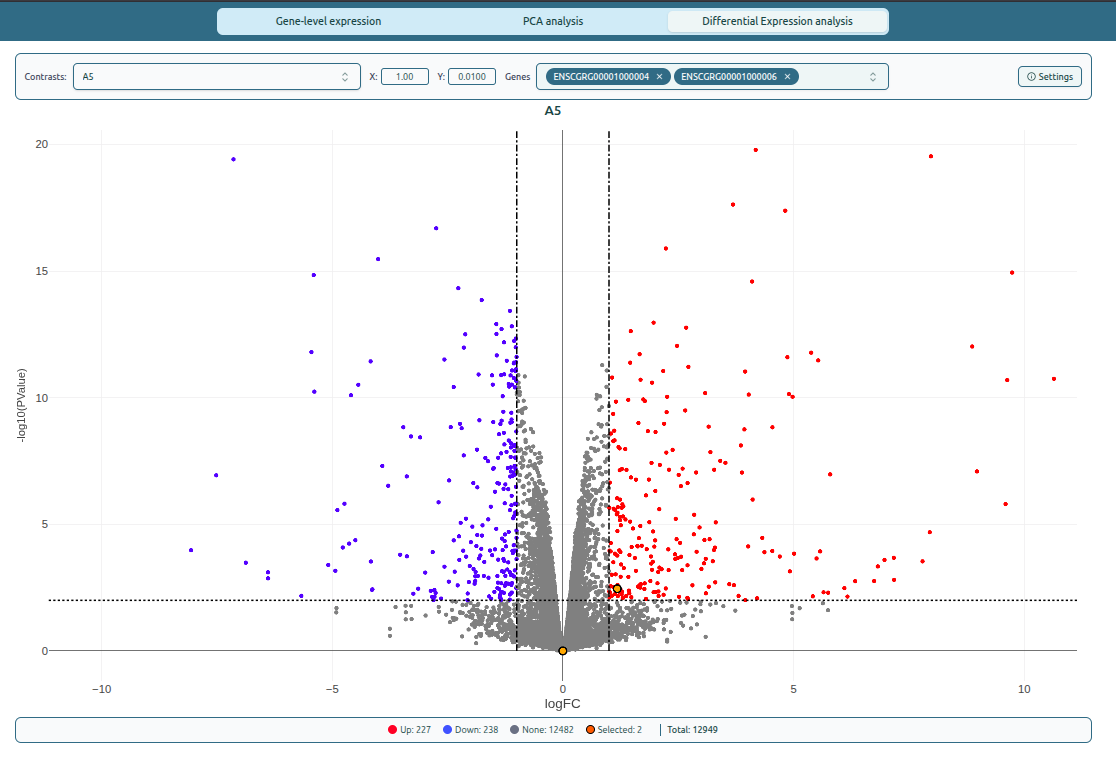Click the blue Down legend dot

pyautogui.click(x=448, y=730)
